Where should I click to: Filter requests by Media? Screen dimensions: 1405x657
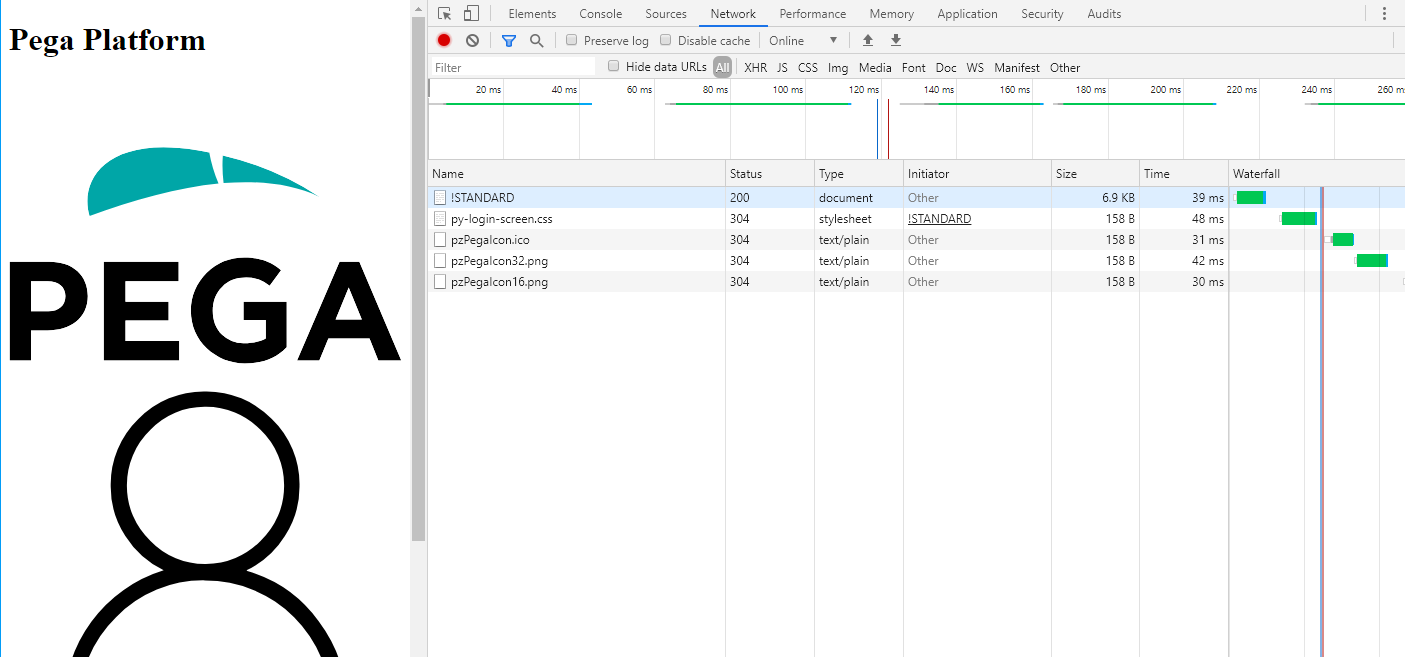tap(875, 68)
